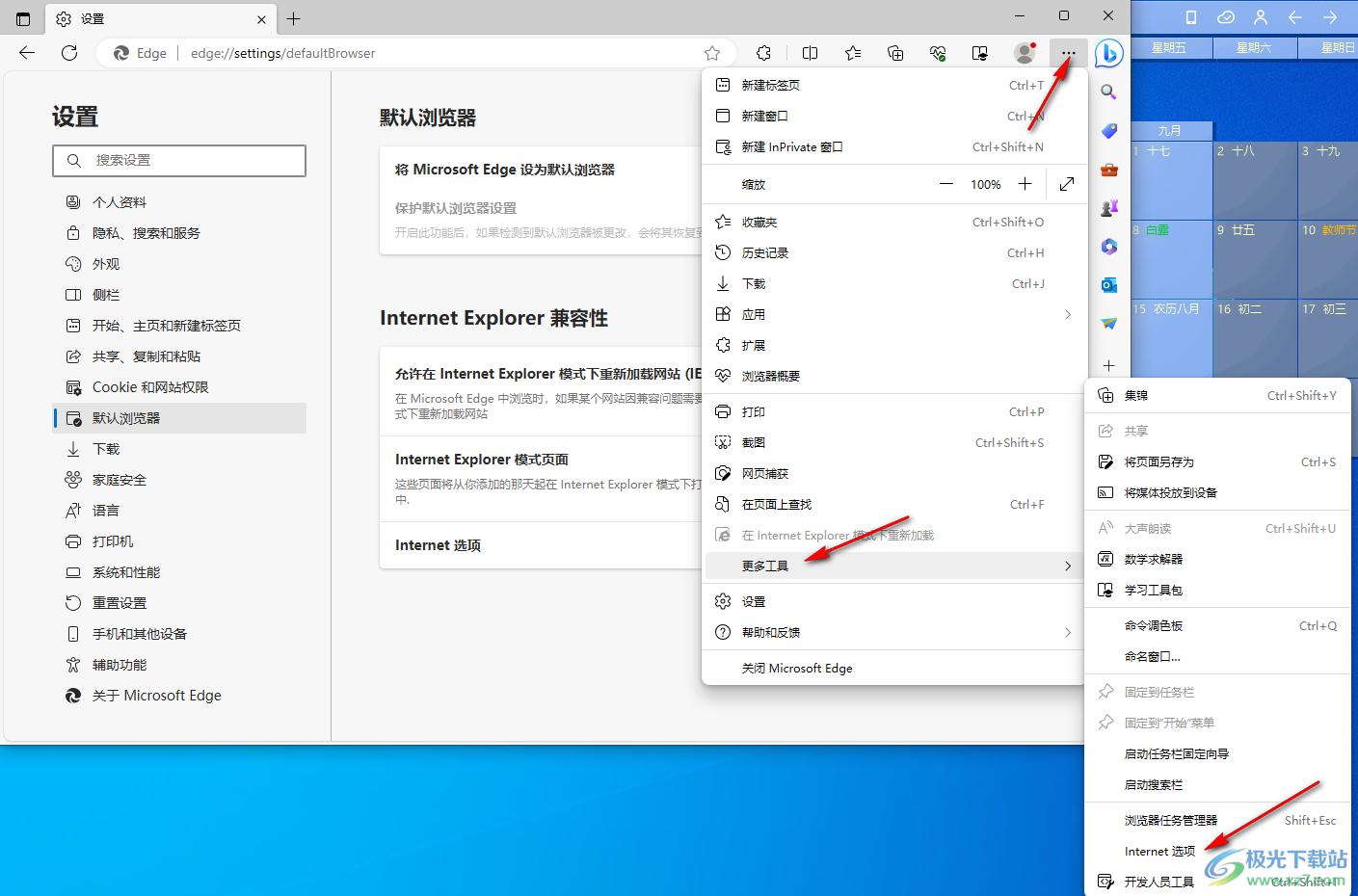Open the sidebar Tools briefcase icon
This screenshot has width=1358, height=896.
tap(1109, 170)
